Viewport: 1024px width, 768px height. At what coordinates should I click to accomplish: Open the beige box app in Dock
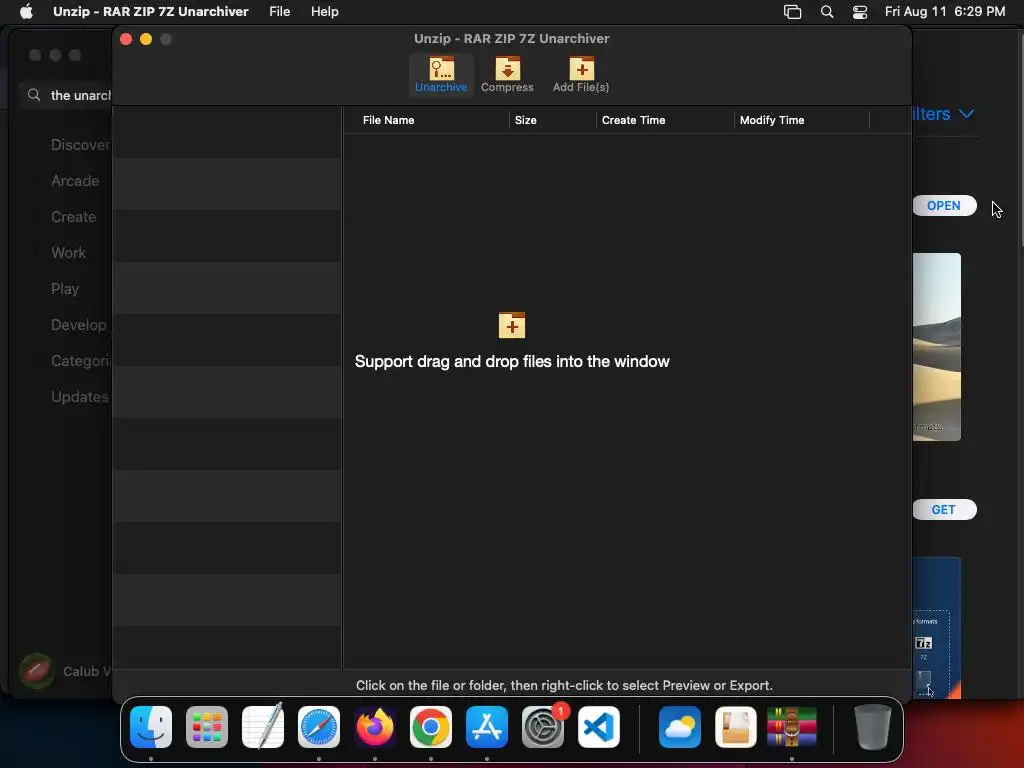[736, 726]
